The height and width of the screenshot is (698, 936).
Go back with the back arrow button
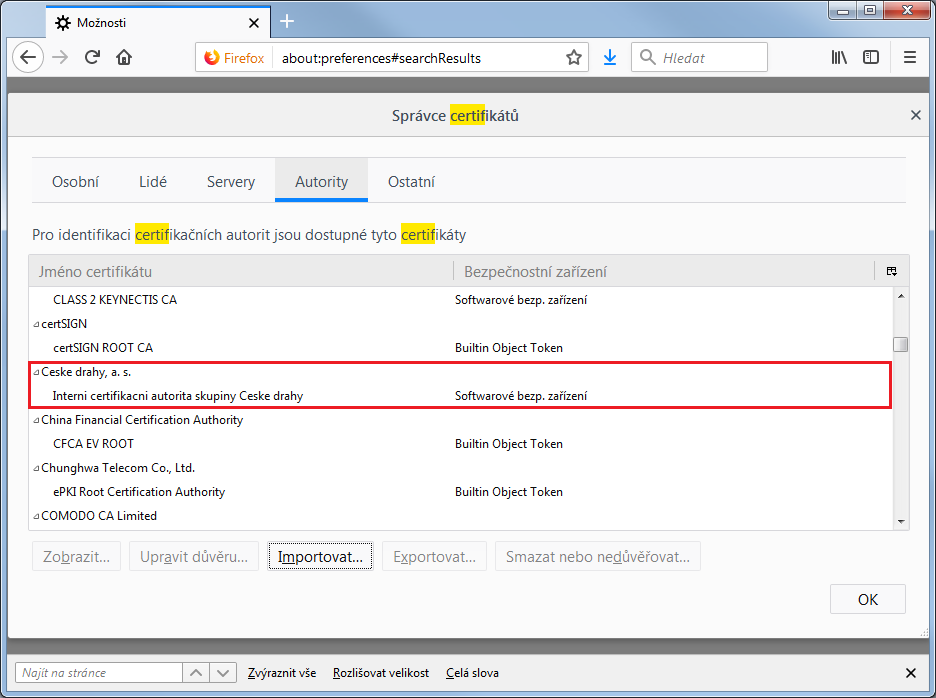[x=28, y=57]
